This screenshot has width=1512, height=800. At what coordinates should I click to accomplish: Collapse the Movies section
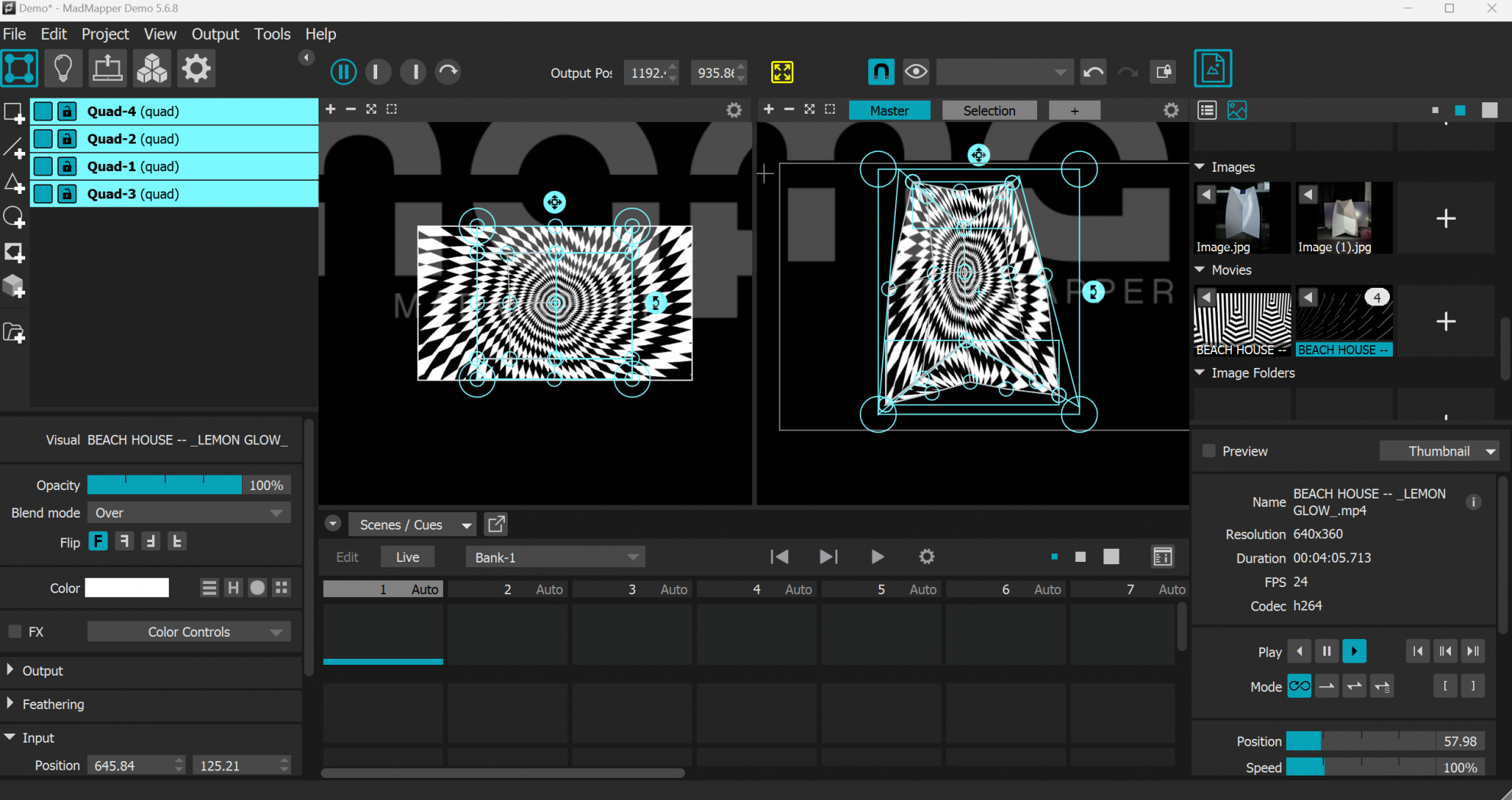click(1200, 269)
